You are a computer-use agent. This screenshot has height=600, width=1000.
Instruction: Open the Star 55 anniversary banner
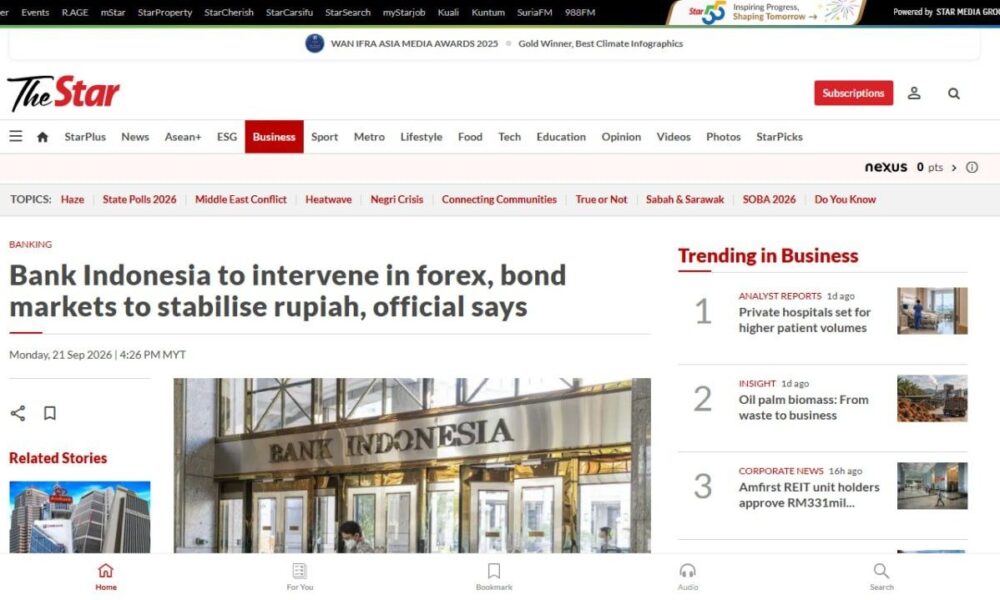tap(767, 12)
